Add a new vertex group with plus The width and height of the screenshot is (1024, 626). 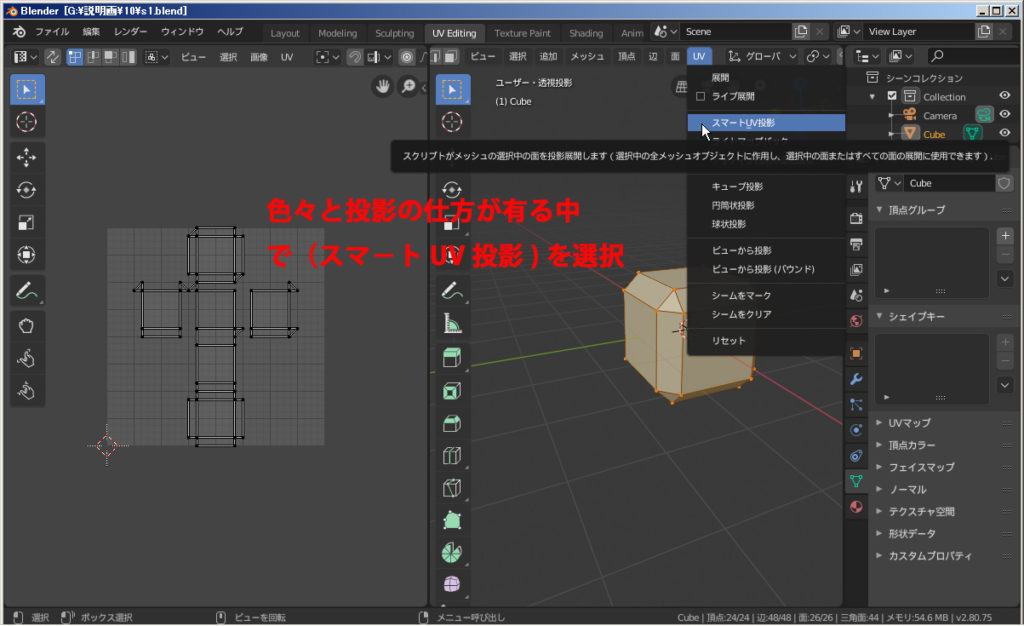coord(1004,236)
